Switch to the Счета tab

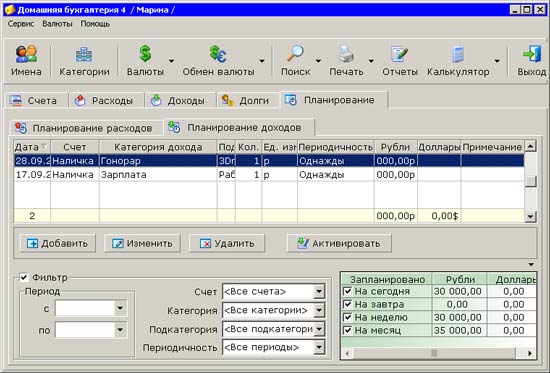pyautogui.click(x=36, y=101)
